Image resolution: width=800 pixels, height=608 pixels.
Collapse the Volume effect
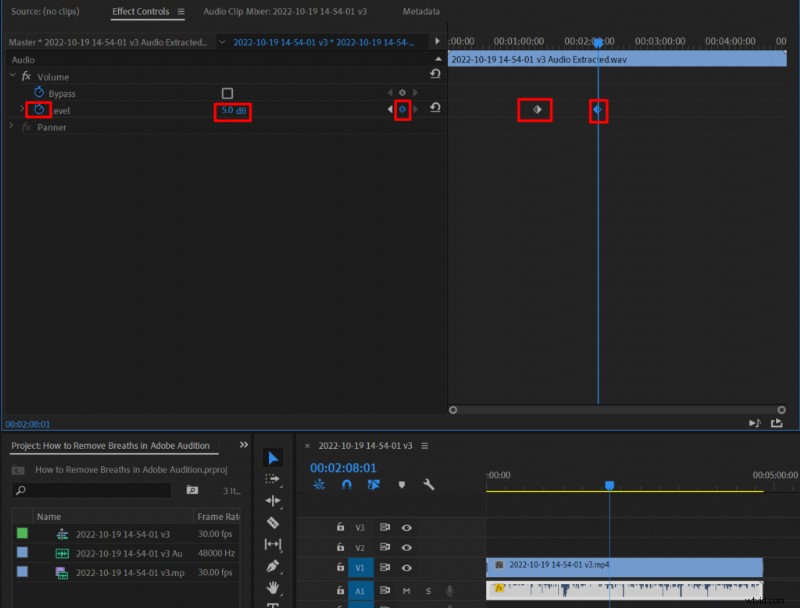click(13, 77)
